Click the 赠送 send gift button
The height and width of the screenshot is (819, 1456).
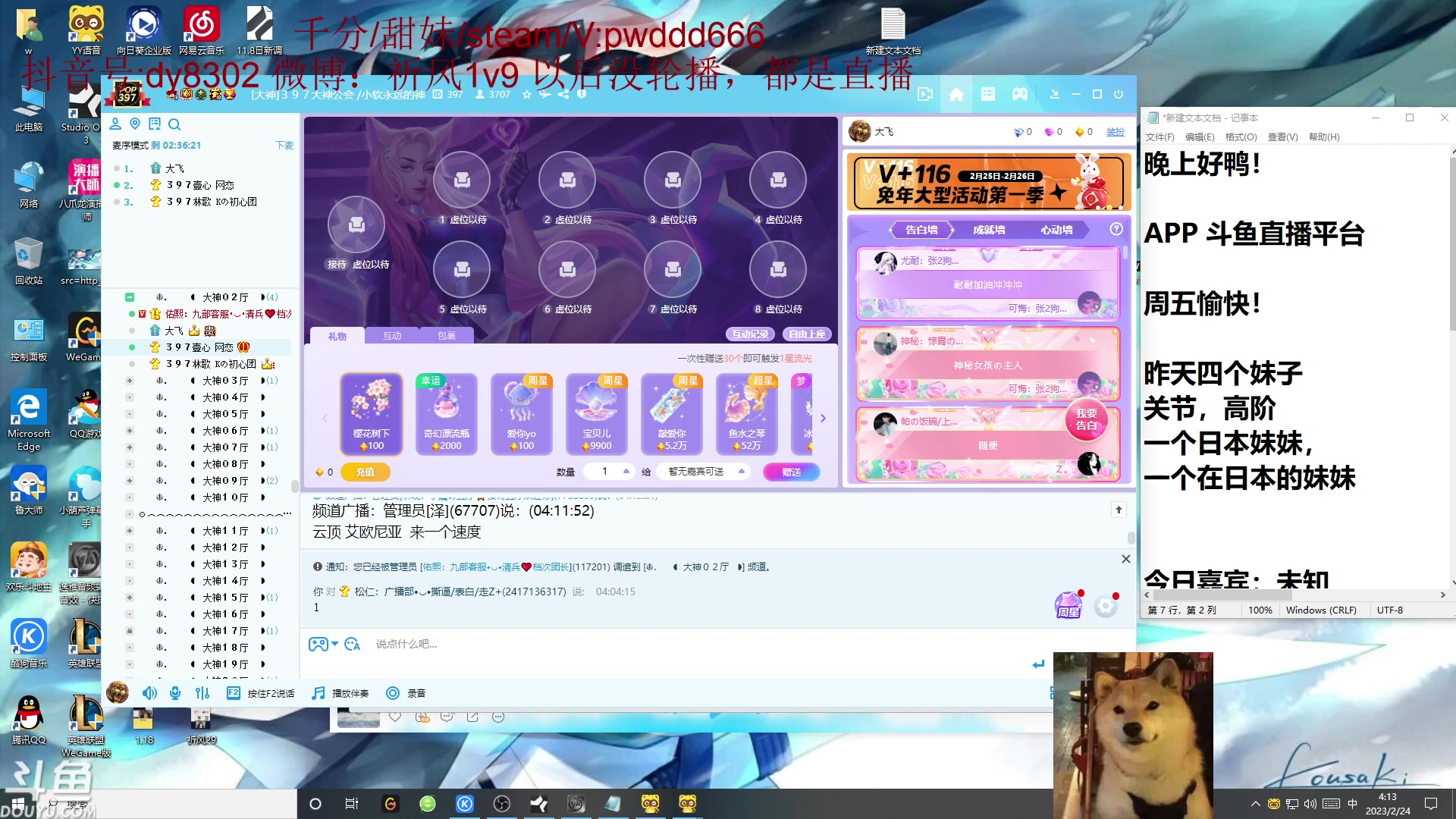pyautogui.click(x=792, y=472)
